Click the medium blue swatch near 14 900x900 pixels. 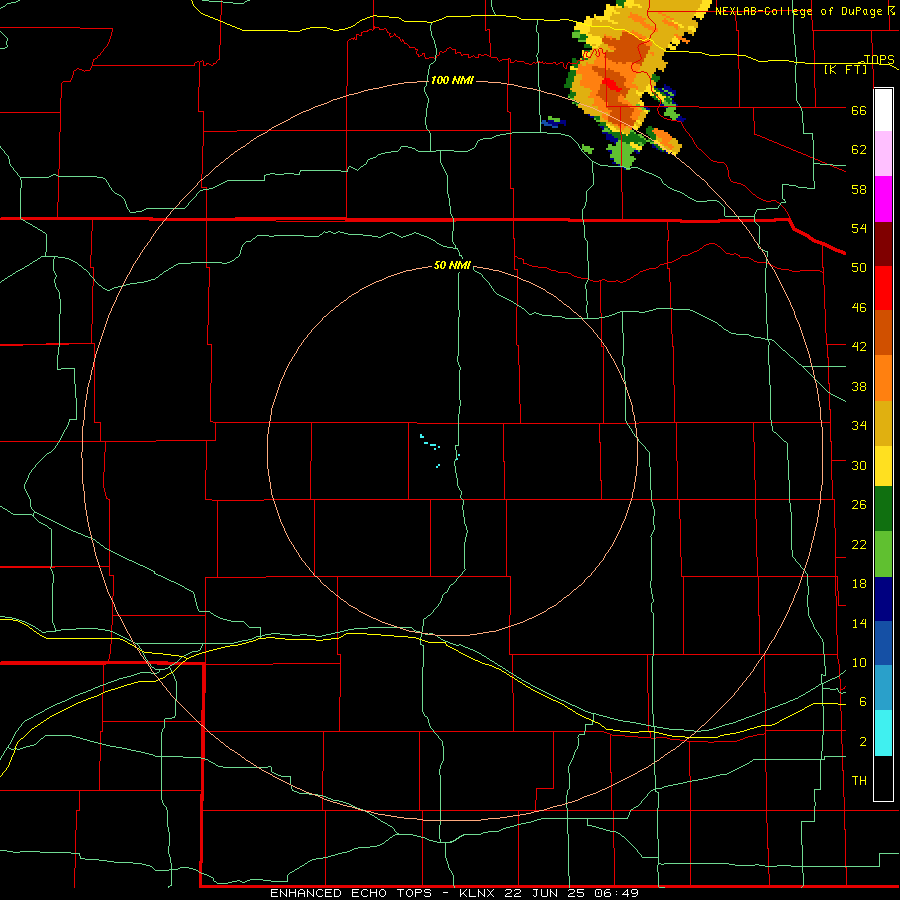(883, 643)
